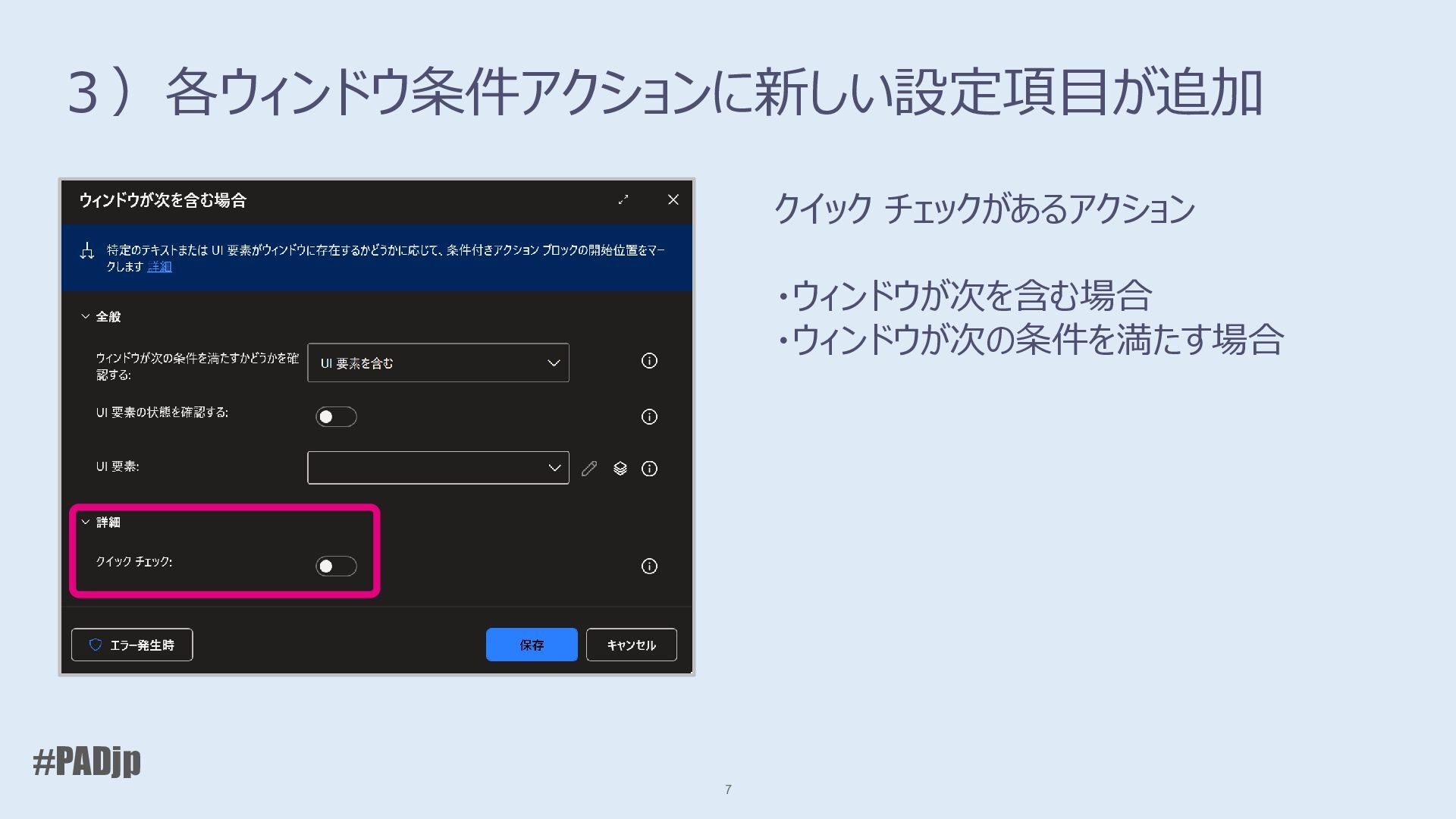The height and width of the screenshot is (819, 1456).
Task: Collapse the 全般 section
Action: (86, 316)
